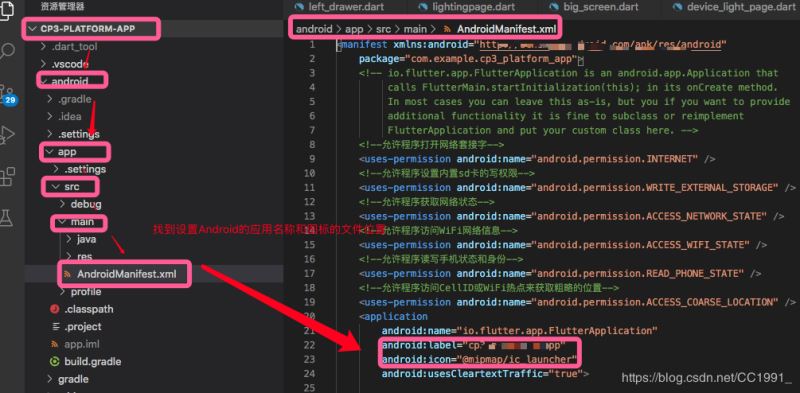Click the app.iml file icon
Viewport: 800px width, 393px height.
55,344
